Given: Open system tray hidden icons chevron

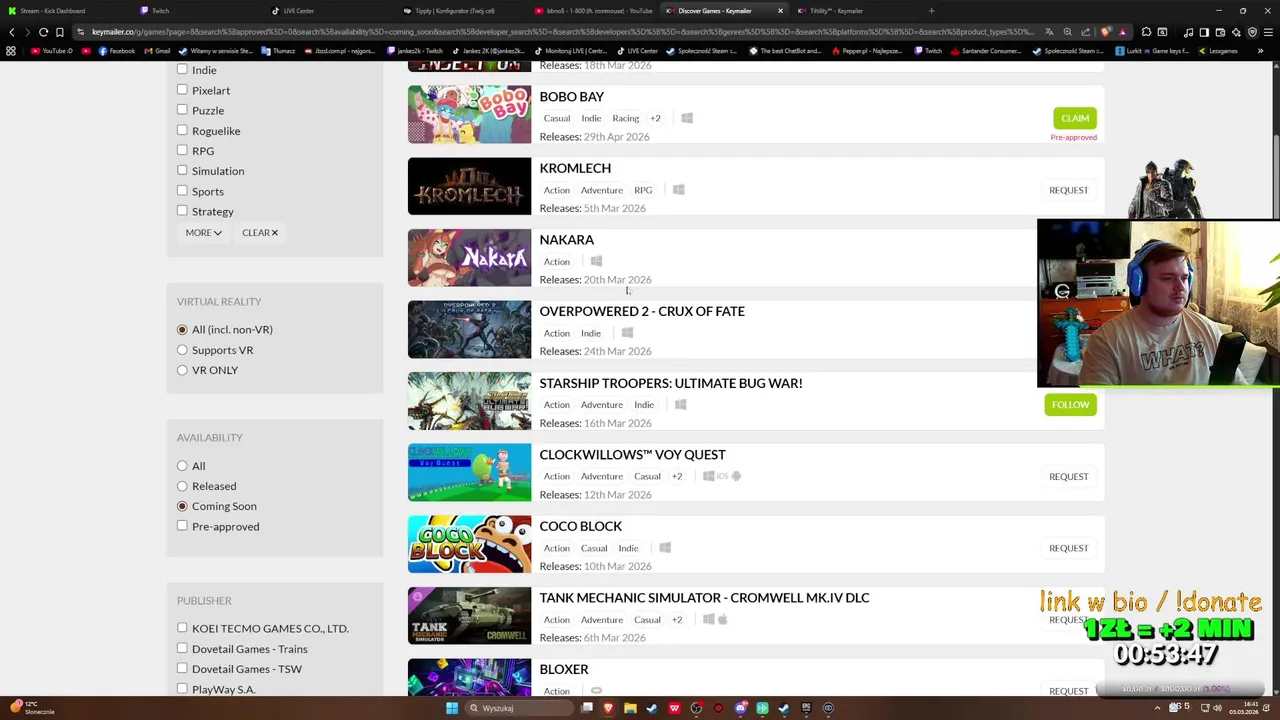Looking at the screenshot, I should (1157, 708).
